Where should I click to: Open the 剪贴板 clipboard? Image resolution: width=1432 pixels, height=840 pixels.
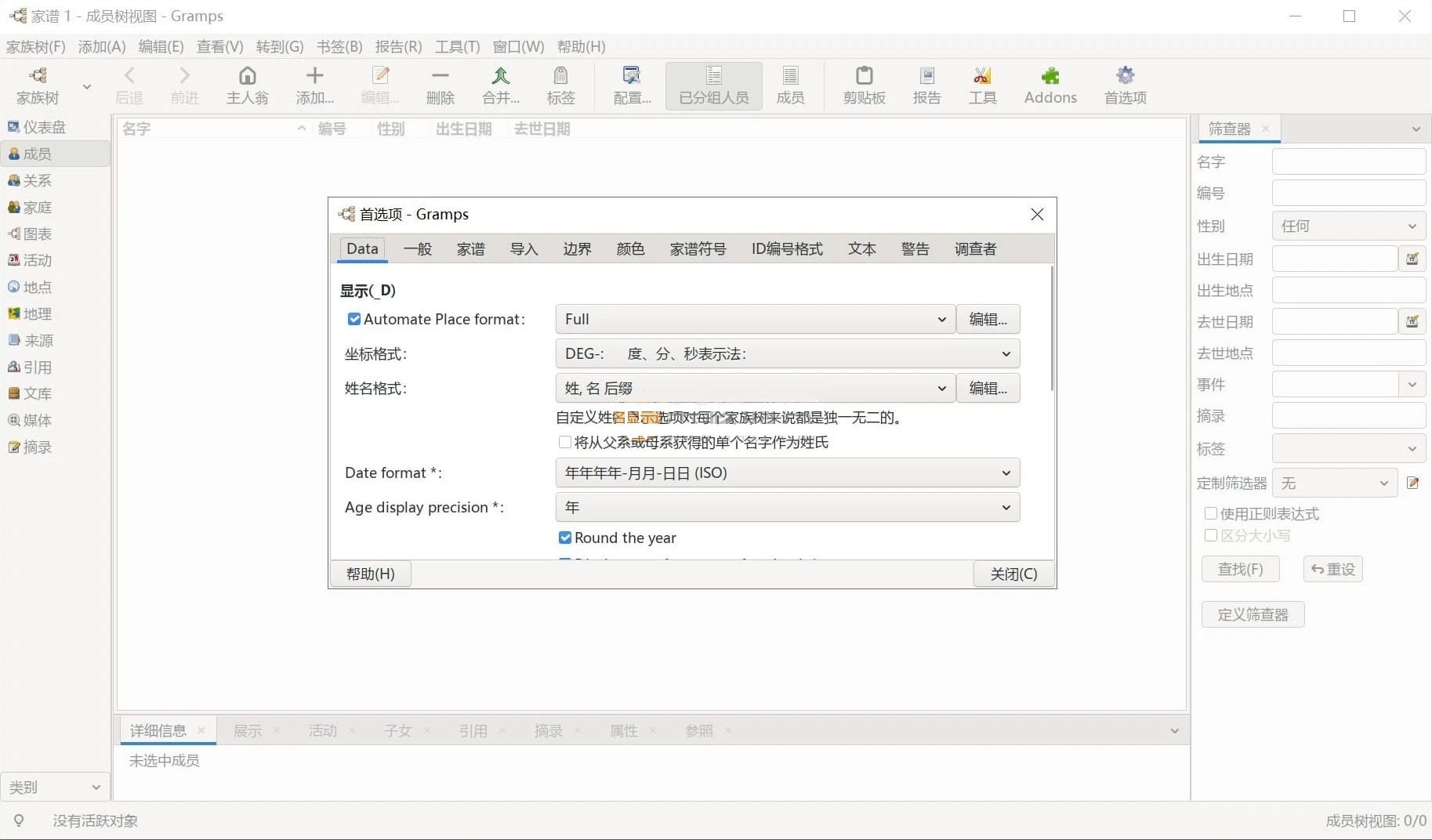[864, 85]
